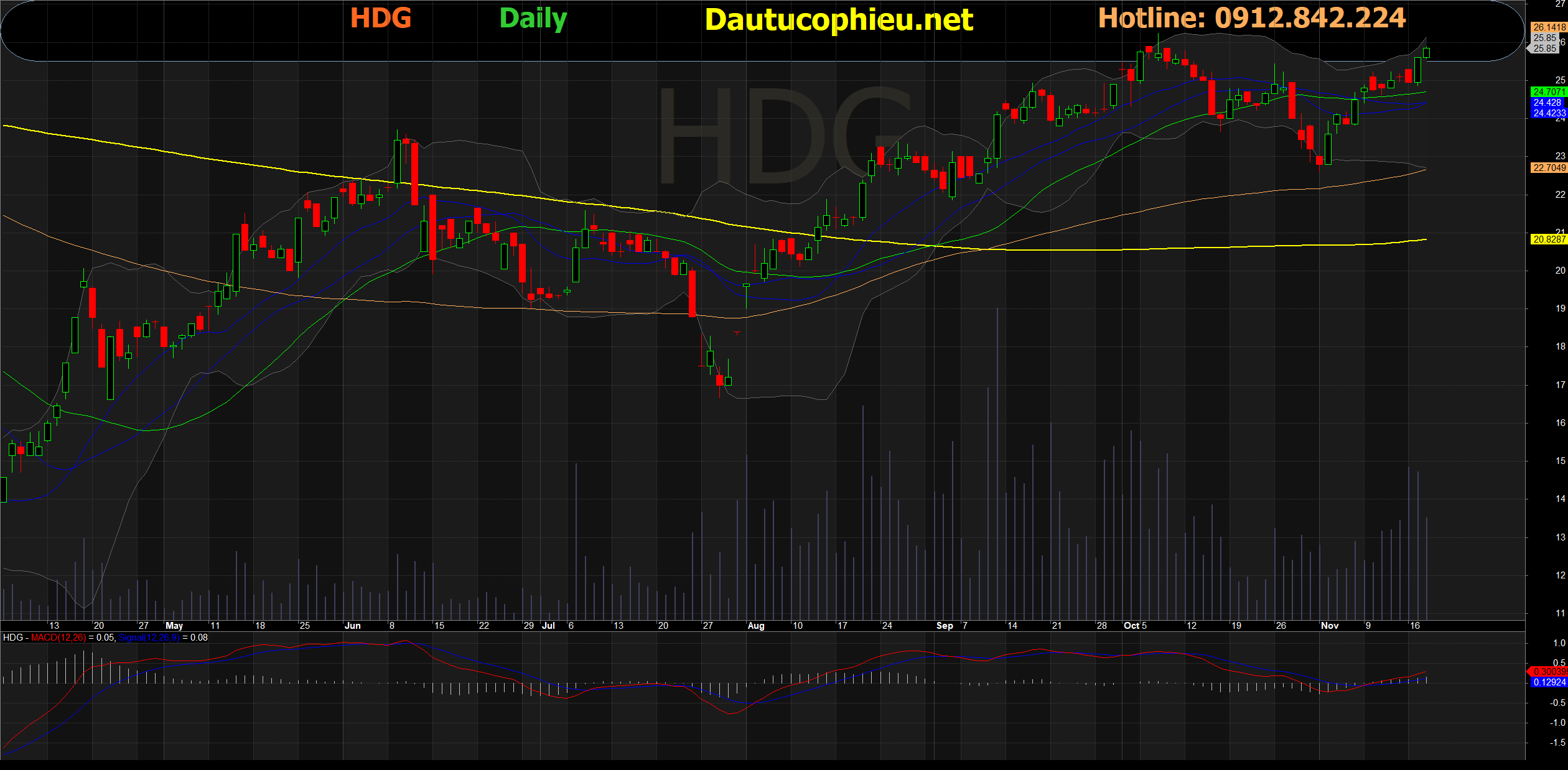The width and height of the screenshot is (1568, 770).
Task: Click the red 0.30039 MACD tag
Action: coord(1548,672)
